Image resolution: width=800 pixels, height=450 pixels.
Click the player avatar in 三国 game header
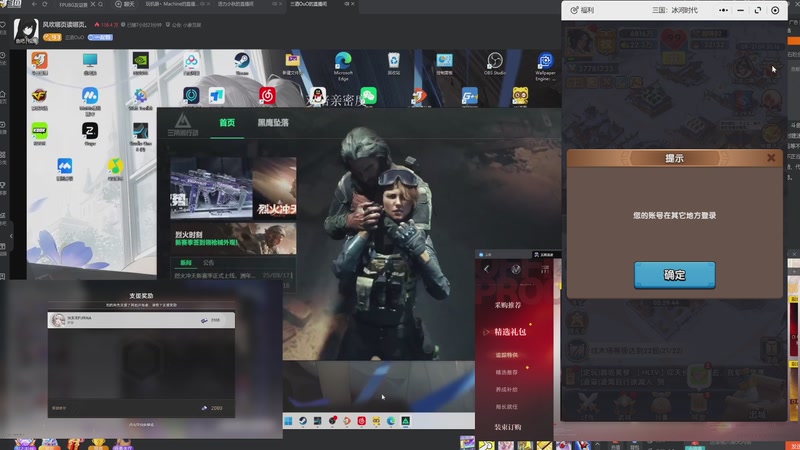pyautogui.click(x=580, y=41)
